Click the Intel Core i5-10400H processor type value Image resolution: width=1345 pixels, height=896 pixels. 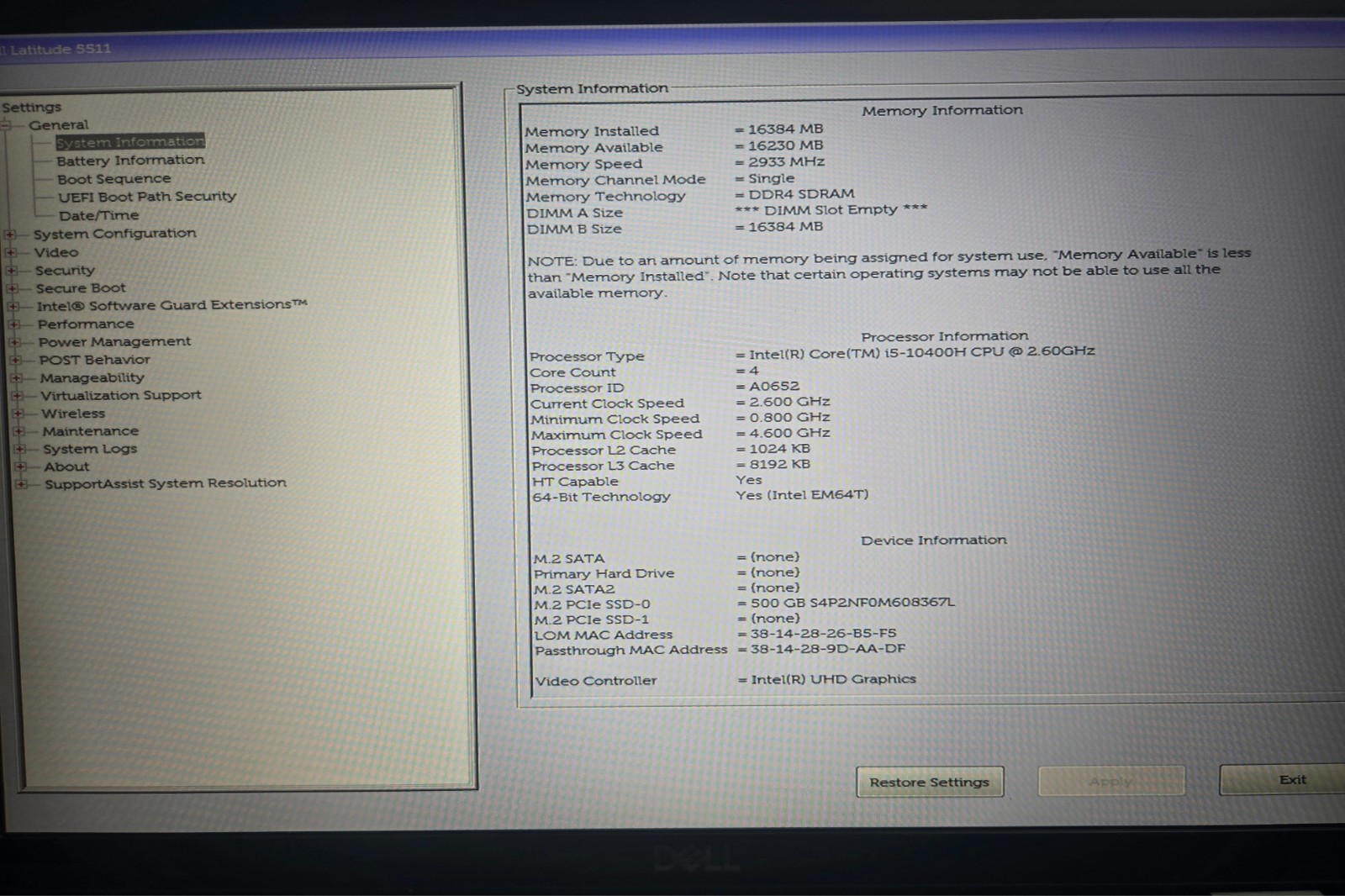click(x=921, y=352)
